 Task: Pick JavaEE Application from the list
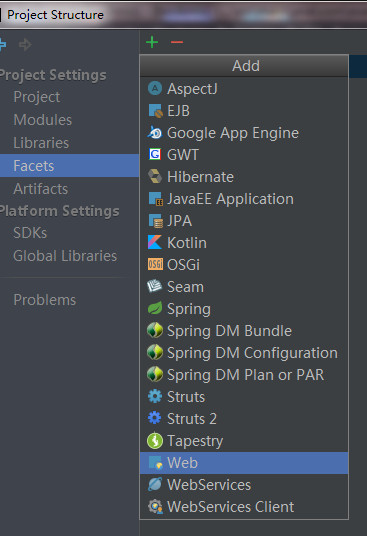point(244,199)
